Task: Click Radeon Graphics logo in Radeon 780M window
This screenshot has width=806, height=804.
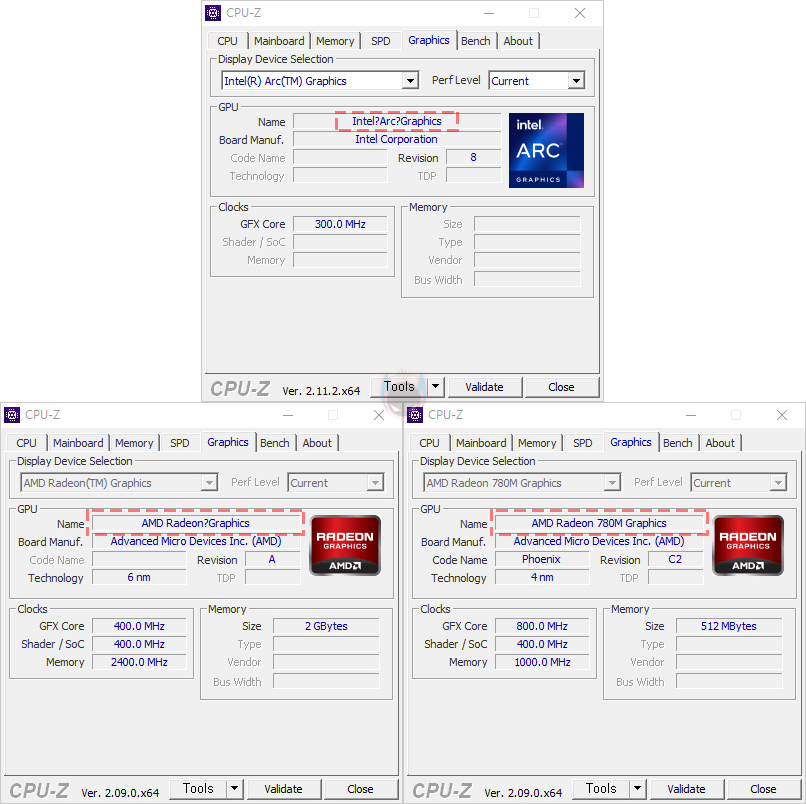Action: pyautogui.click(x=748, y=545)
